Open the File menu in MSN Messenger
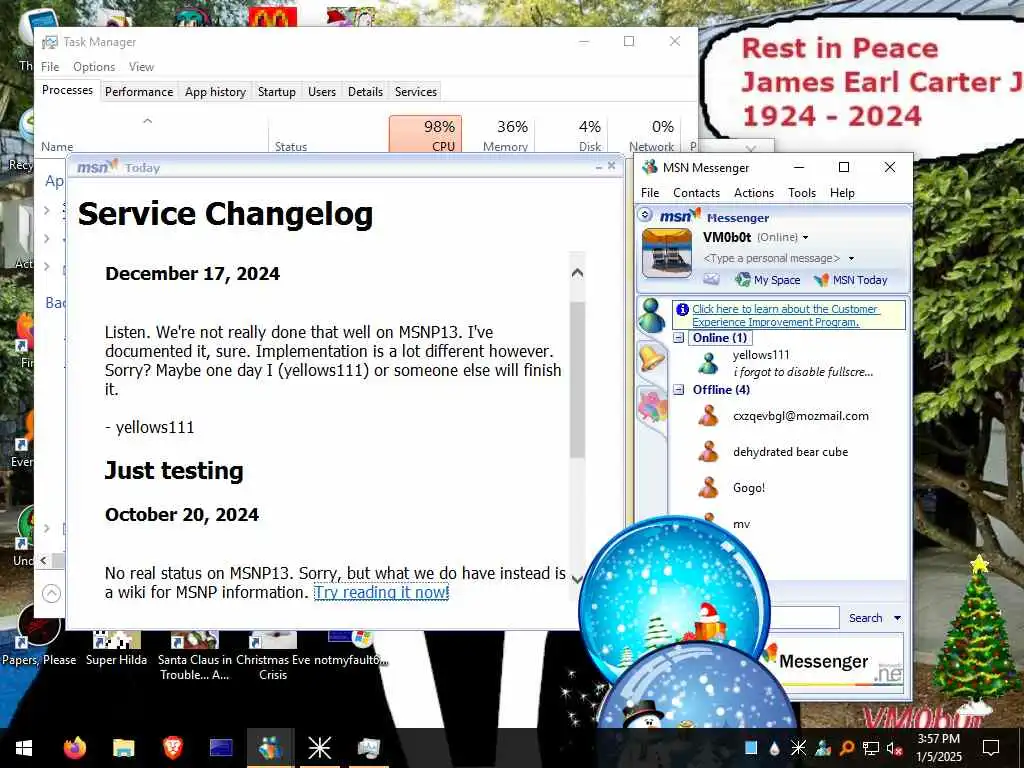The width and height of the screenshot is (1024, 768). (650, 193)
